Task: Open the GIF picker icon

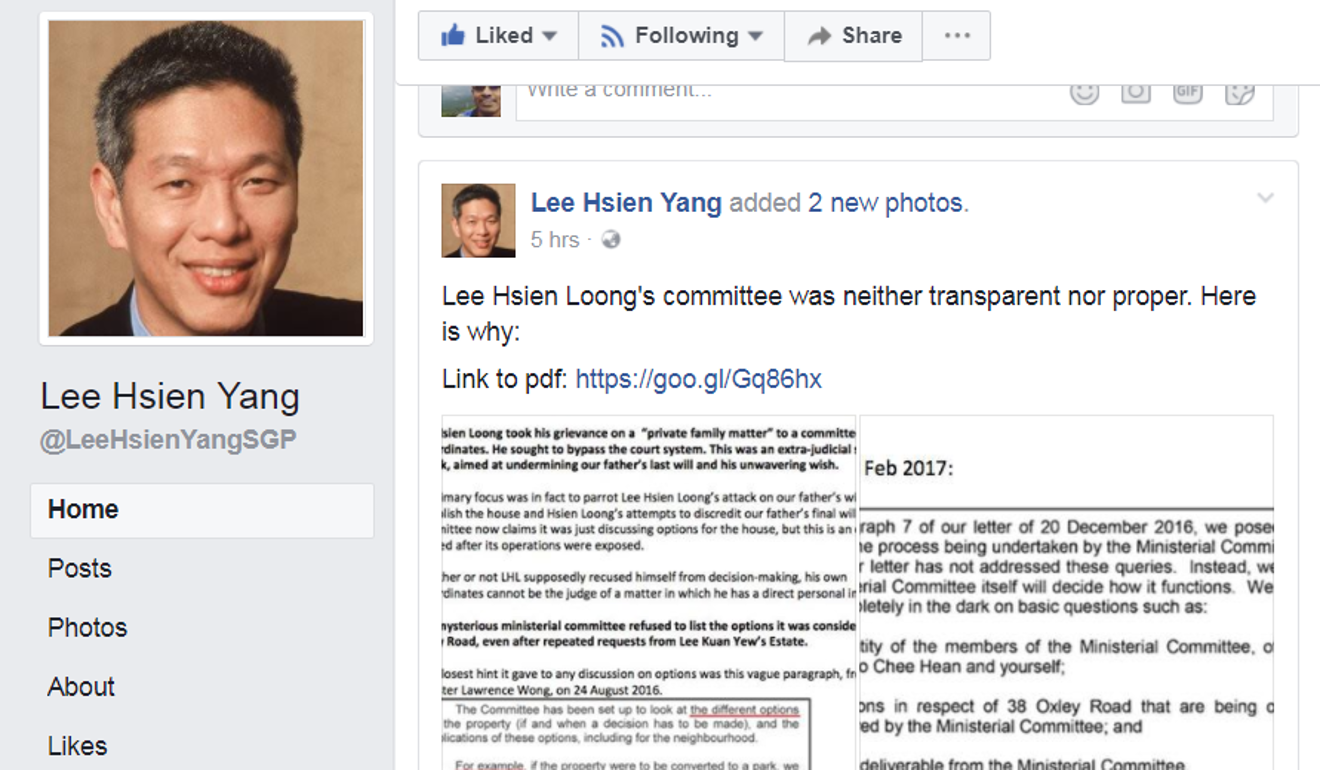Action: 1187,92
